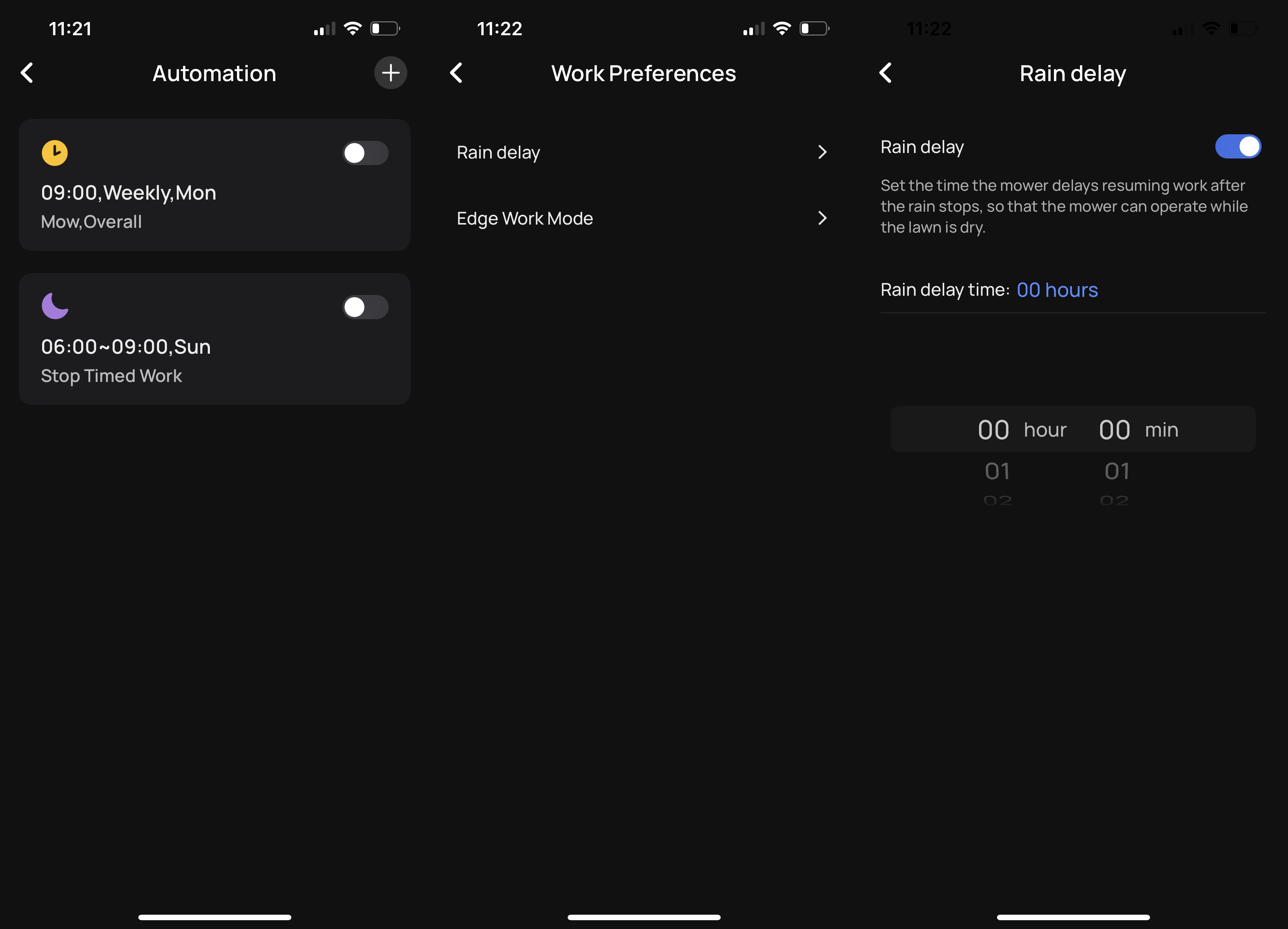1288x929 pixels.
Task: Open Rain delay in Work Preferences
Action: click(x=643, y=152)
